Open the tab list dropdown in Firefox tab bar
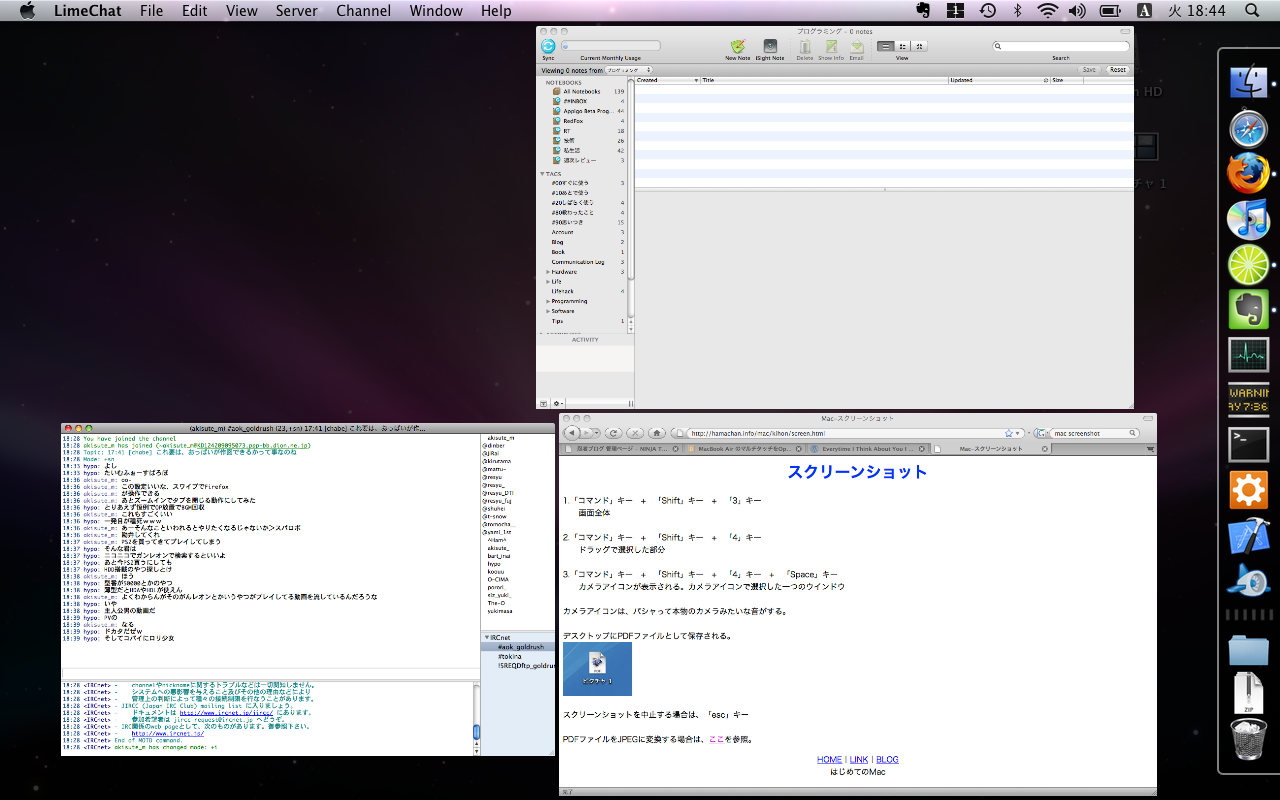The width and height of the screenshot is (1280, 800). (1150, 449)
